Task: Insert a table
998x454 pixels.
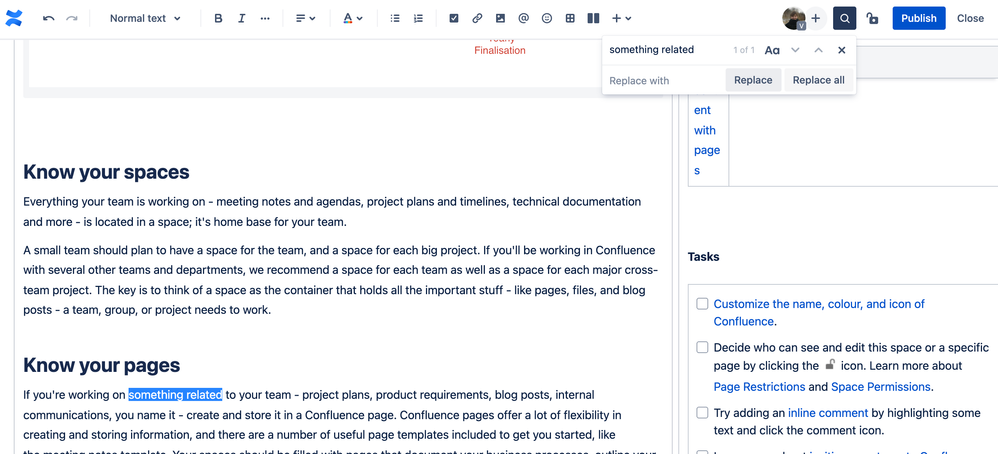Action: coord(570,18)
